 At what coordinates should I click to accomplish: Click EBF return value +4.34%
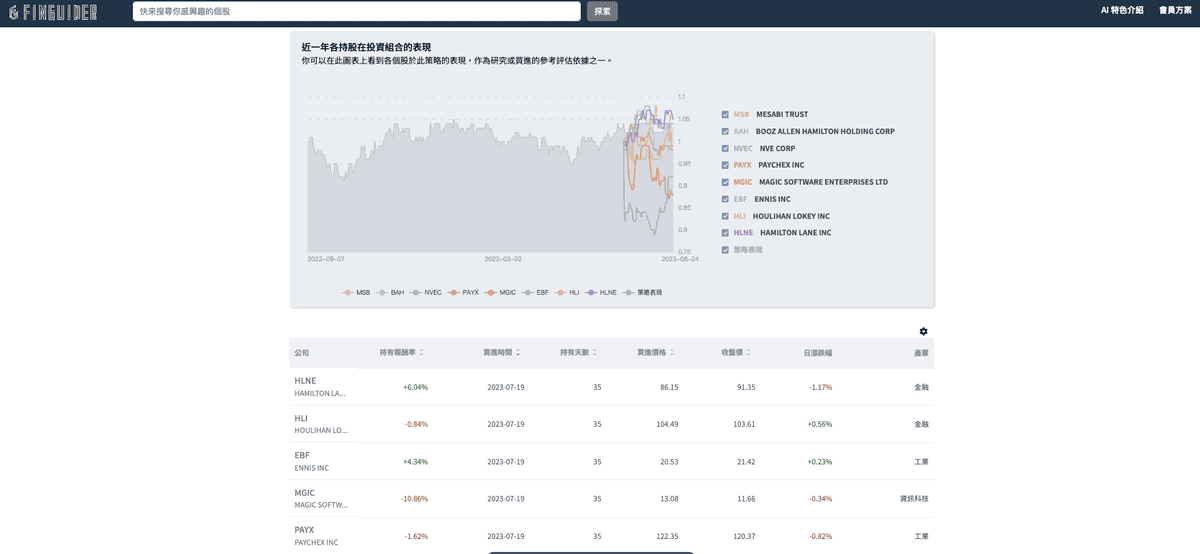click(x=415, y=461)
